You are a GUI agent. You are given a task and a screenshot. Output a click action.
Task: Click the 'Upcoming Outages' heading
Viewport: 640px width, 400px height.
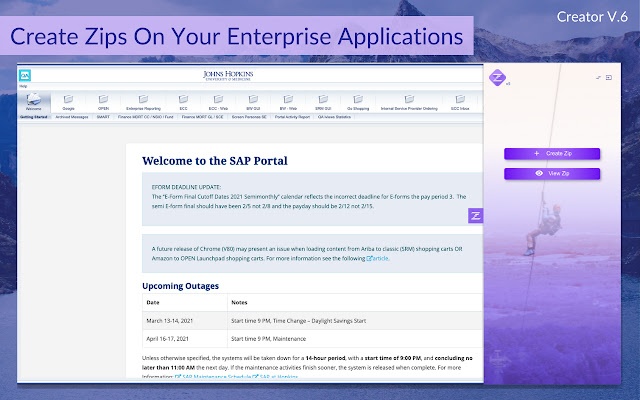(x=180, y=286)
